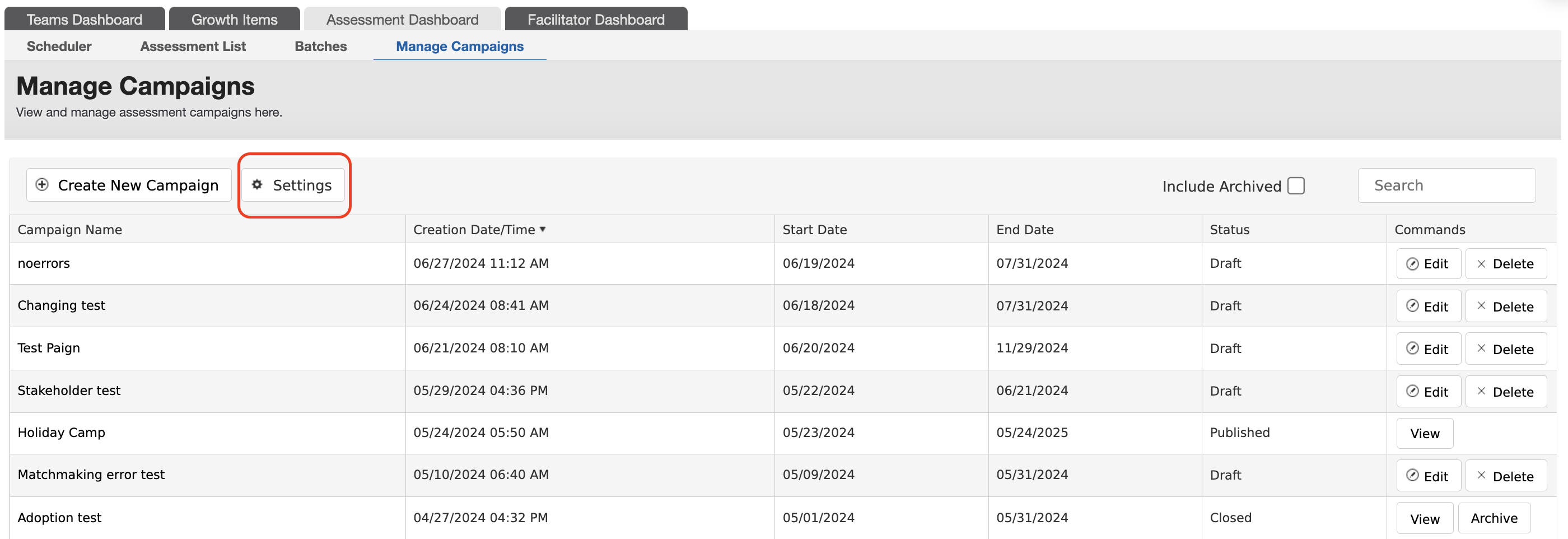Viewport: 1568px width, 539px height.
Task: Click creation time 05/29/2024 04:36 PM
Action: pyautogui.click(x=480, y=391)
